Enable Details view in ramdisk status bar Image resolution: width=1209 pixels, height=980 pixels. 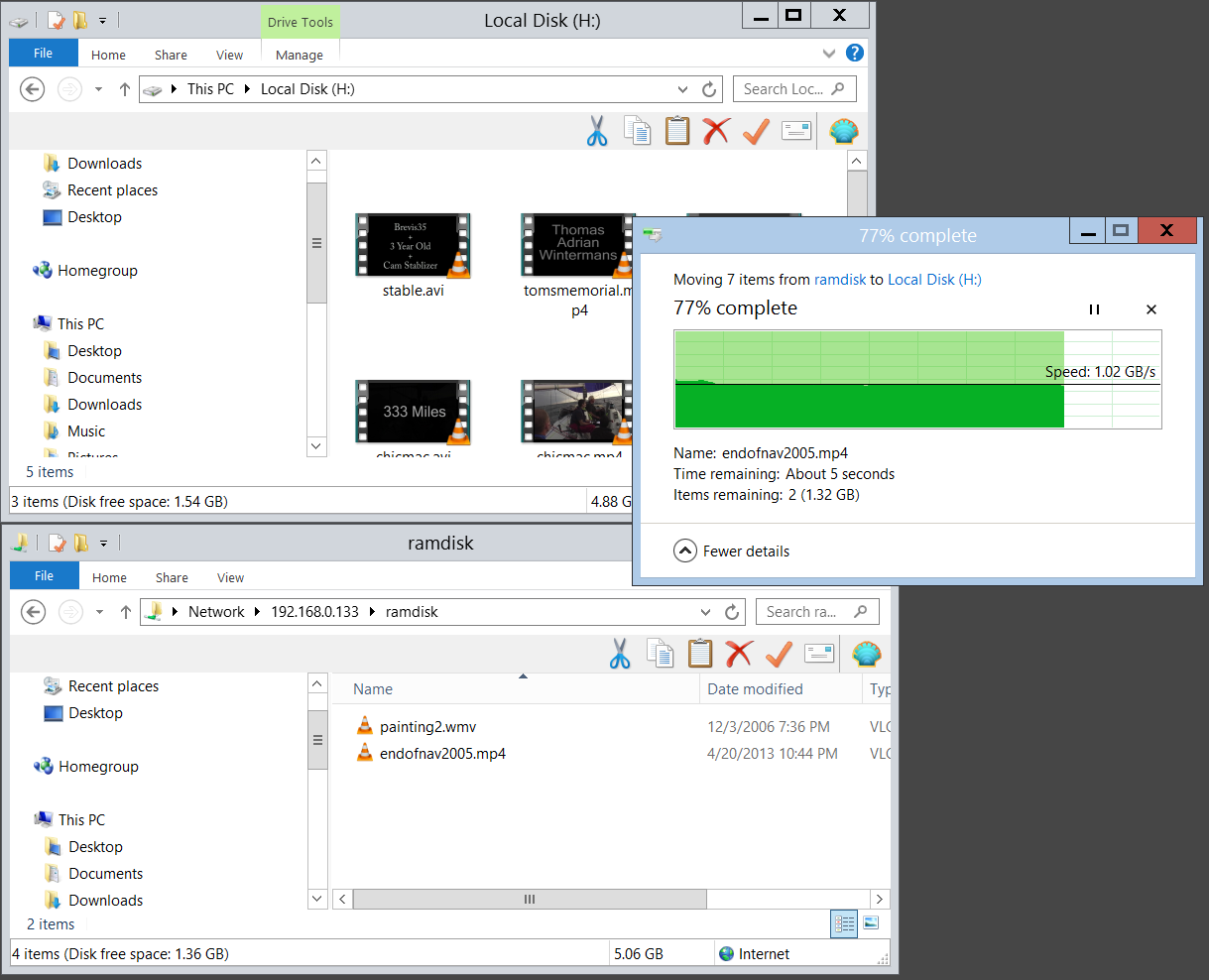coord(844,922)
